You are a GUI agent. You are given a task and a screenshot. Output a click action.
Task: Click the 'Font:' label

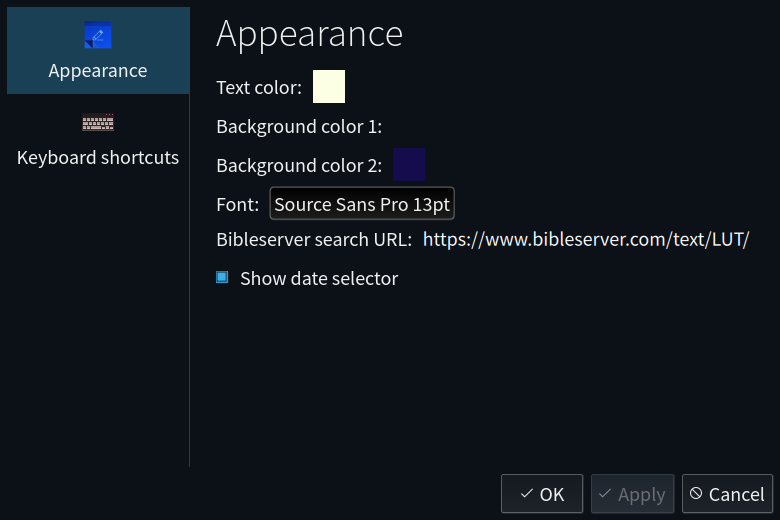(237, 205)
